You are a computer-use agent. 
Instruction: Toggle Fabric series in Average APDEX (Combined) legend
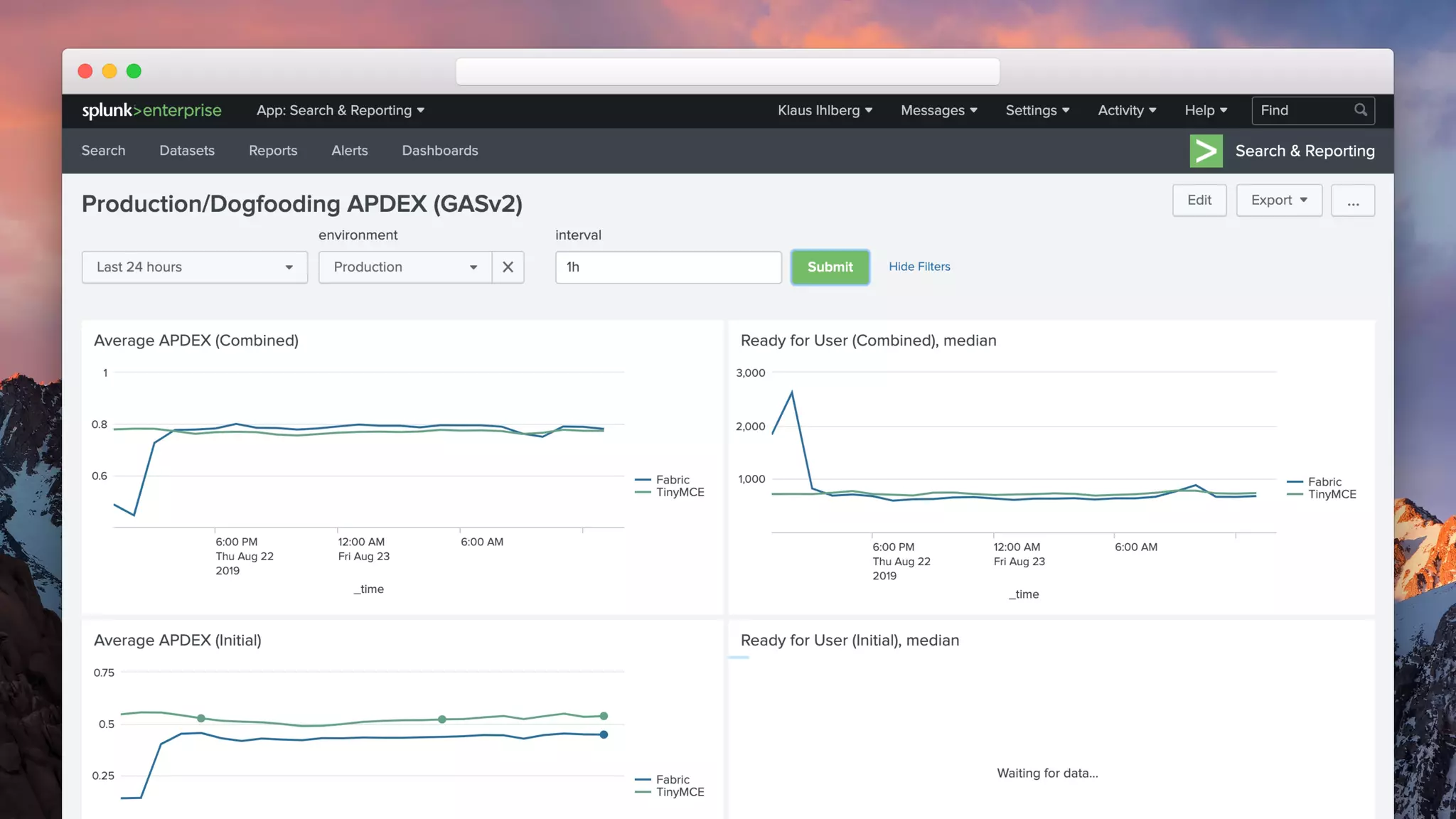pos(671,480)
